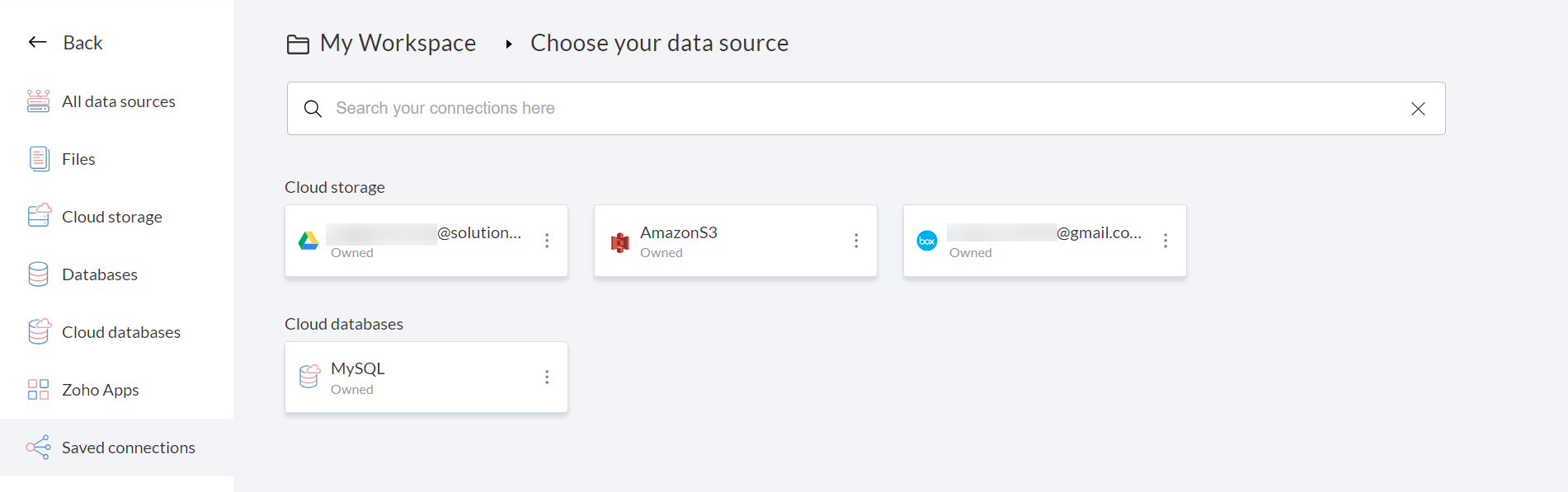Click the search magnifier icon

(x=313, y=109)
